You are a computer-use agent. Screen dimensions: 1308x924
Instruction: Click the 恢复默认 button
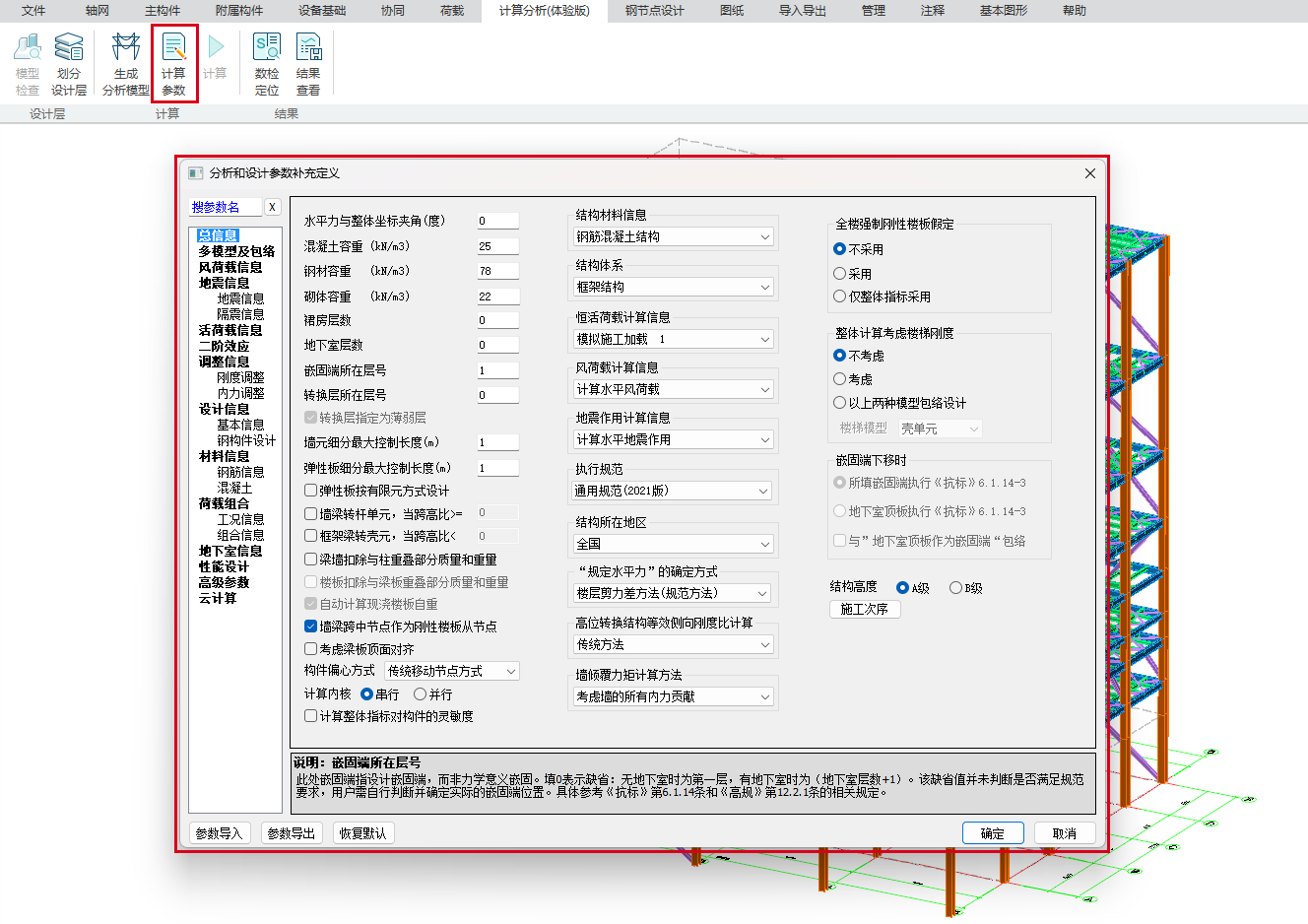coord(362,833)
